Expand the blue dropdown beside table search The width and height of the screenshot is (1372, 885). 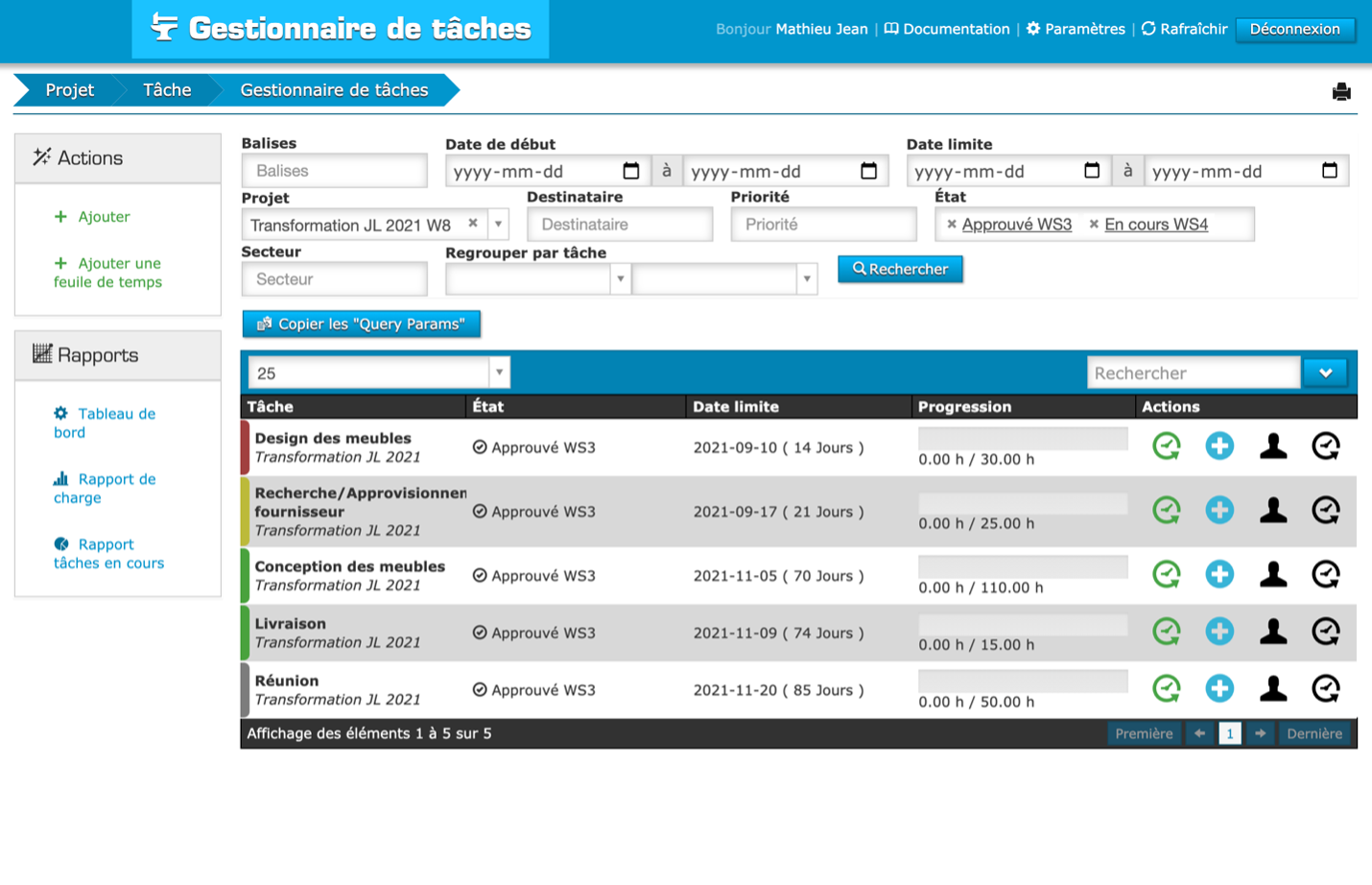coord(1325,372)
